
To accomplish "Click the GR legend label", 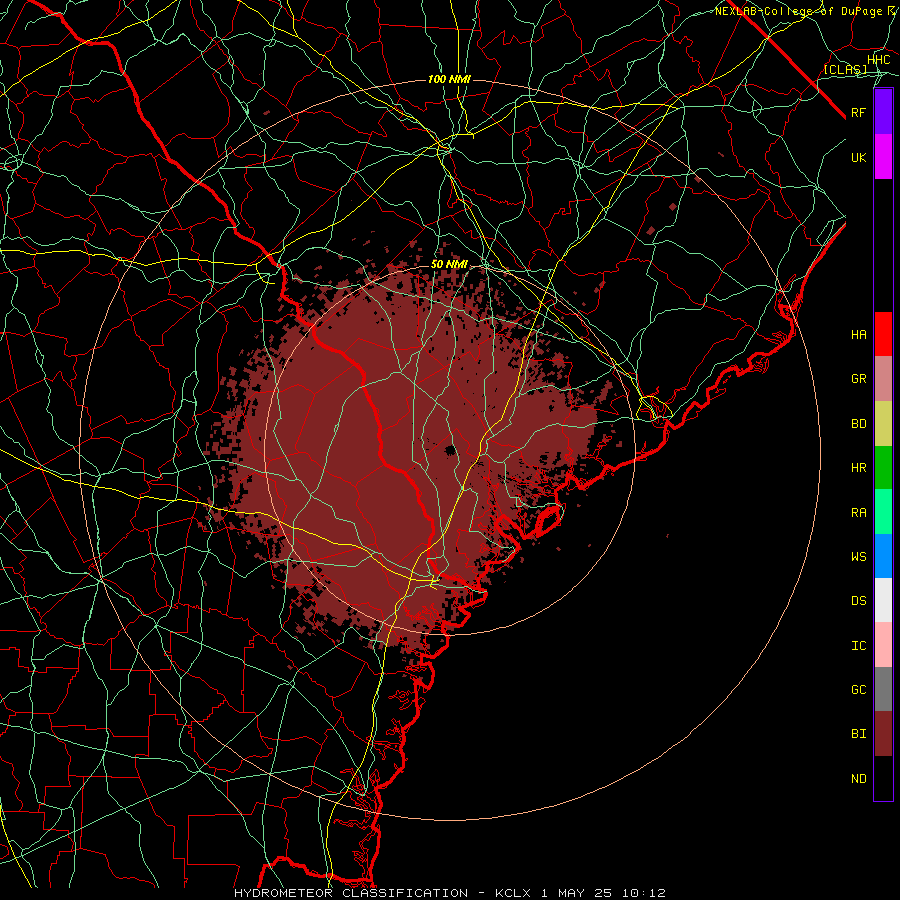I will (859, 379).
